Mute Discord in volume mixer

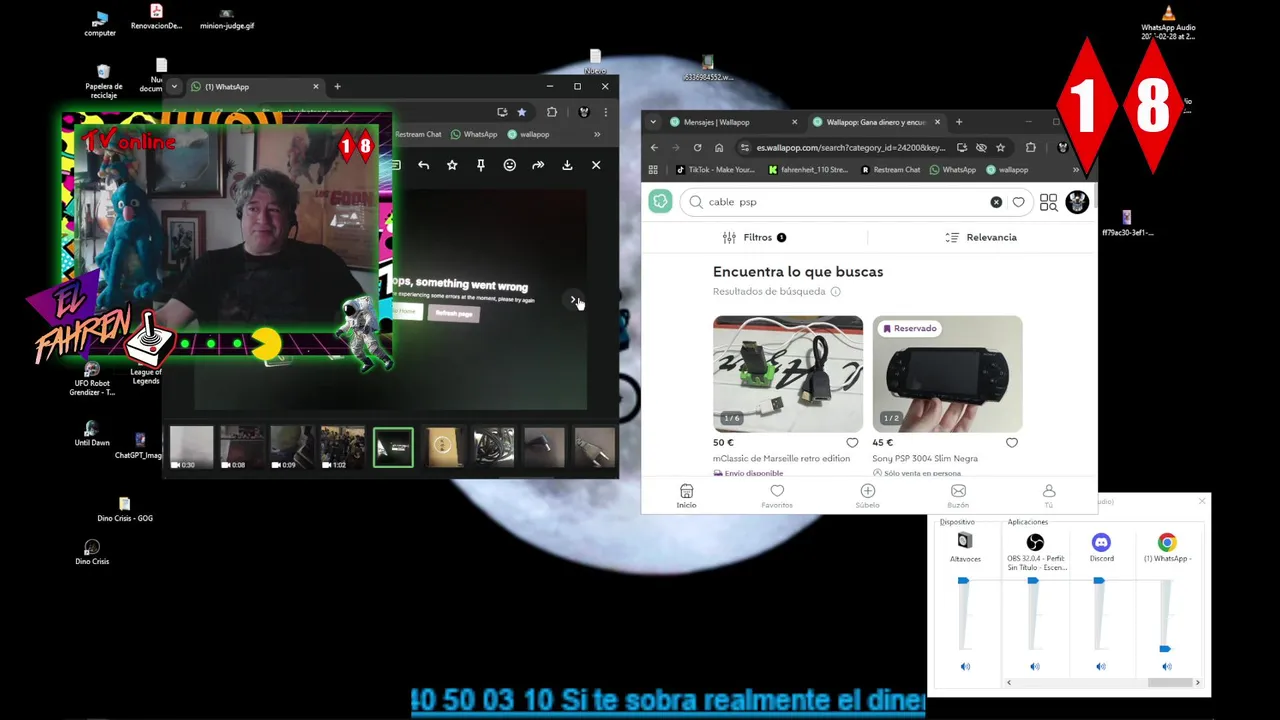click(x=1101, y=667)
